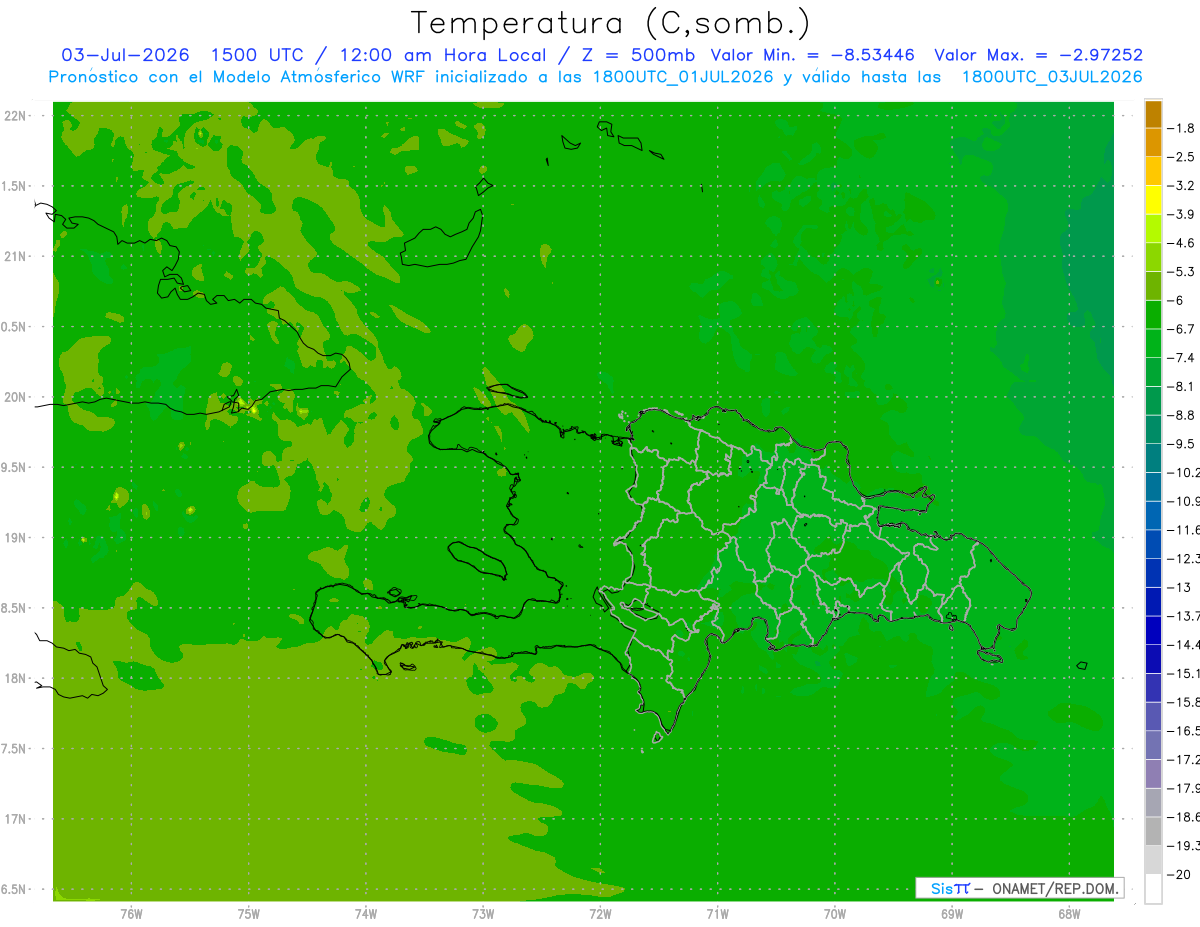
Task: Click the '17N' latitude label
Action: [14, 819]
